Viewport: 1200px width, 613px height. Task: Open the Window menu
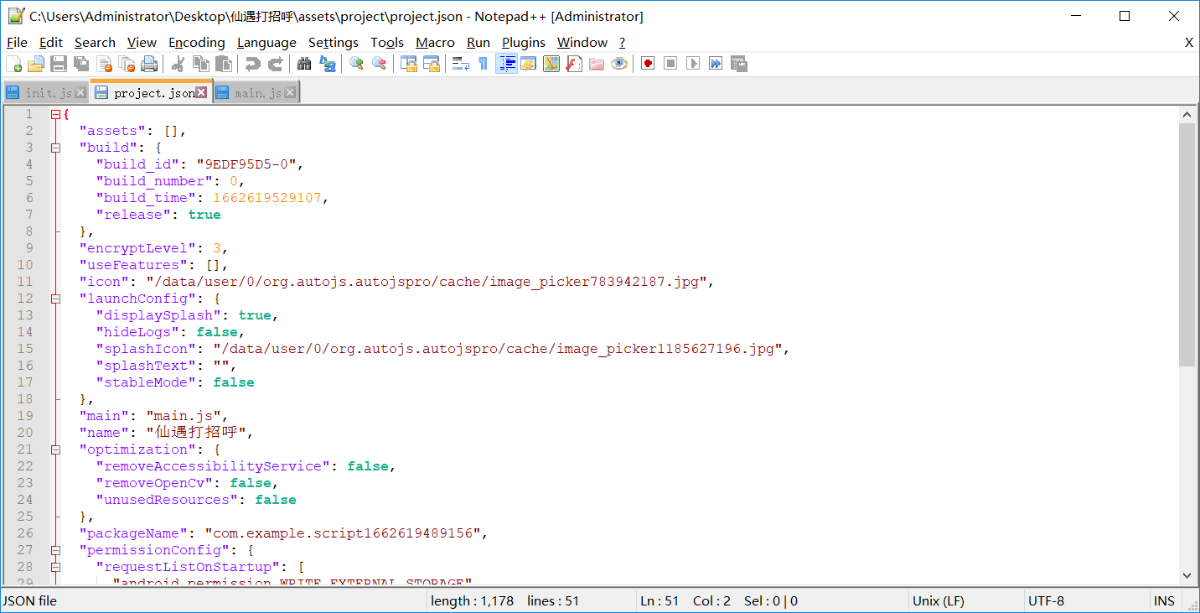[x=582, y=42]
